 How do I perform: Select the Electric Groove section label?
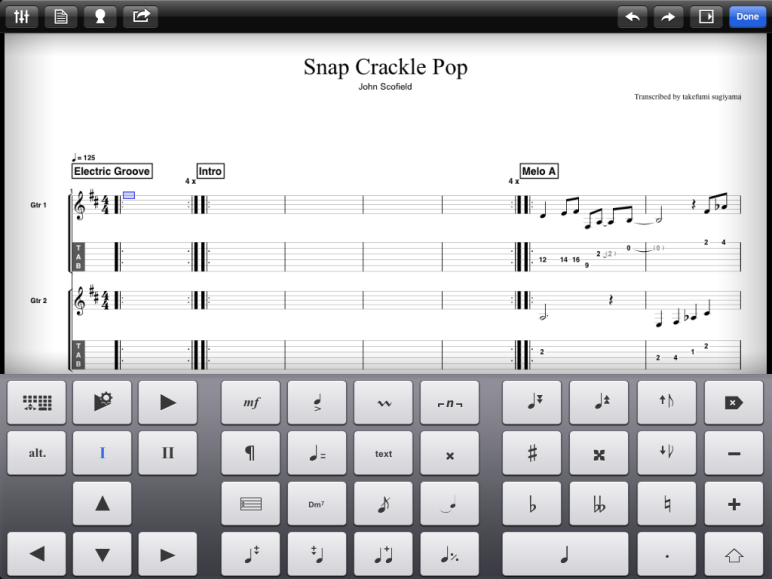point(112,171)
